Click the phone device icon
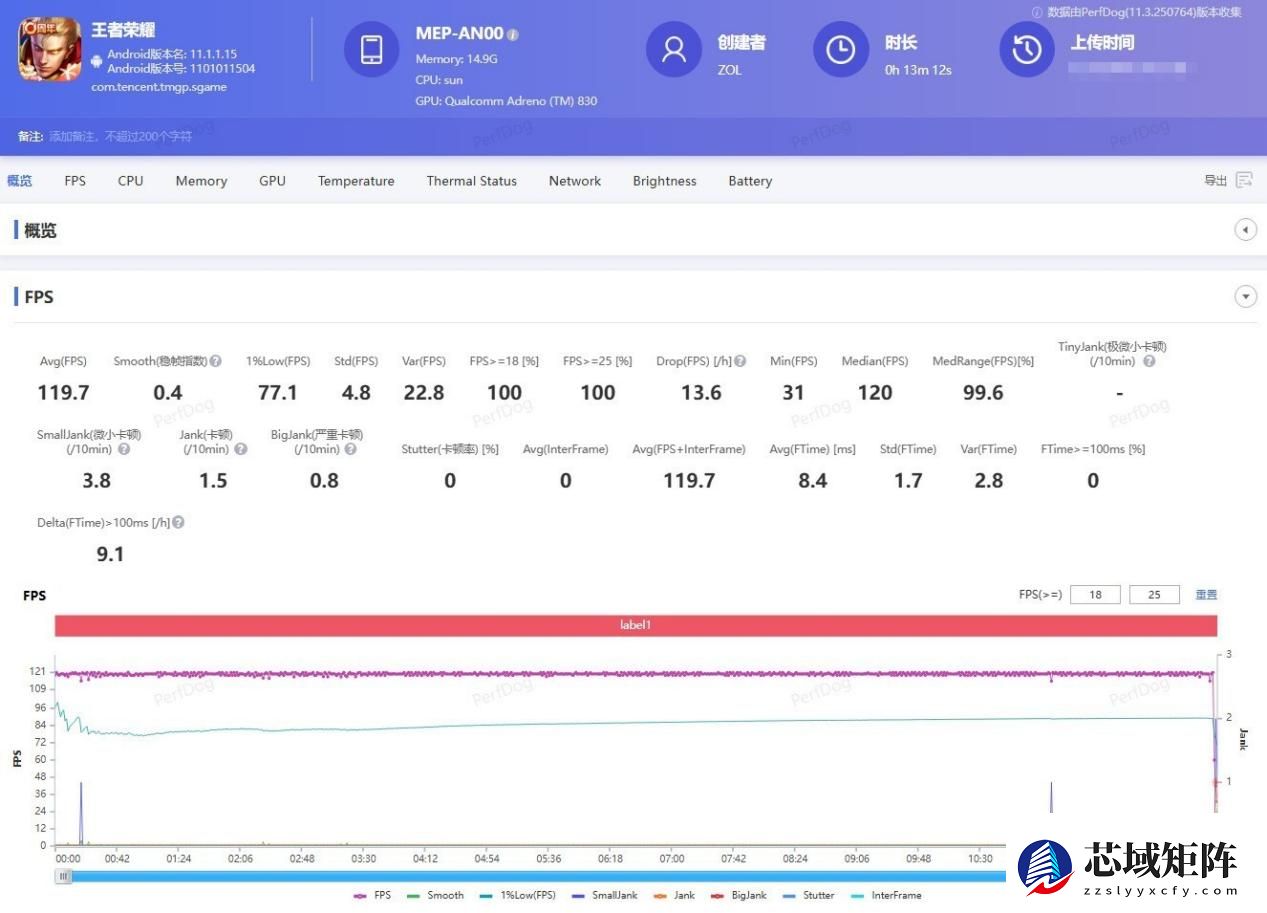The height and width of the screenshot is (913, 1267). coord(371,49)
